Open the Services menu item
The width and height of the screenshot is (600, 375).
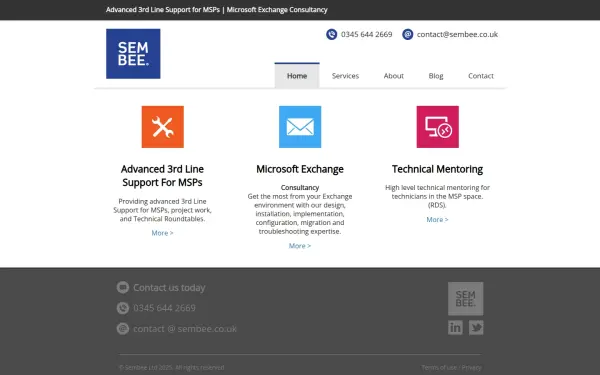tap(345, 76)
